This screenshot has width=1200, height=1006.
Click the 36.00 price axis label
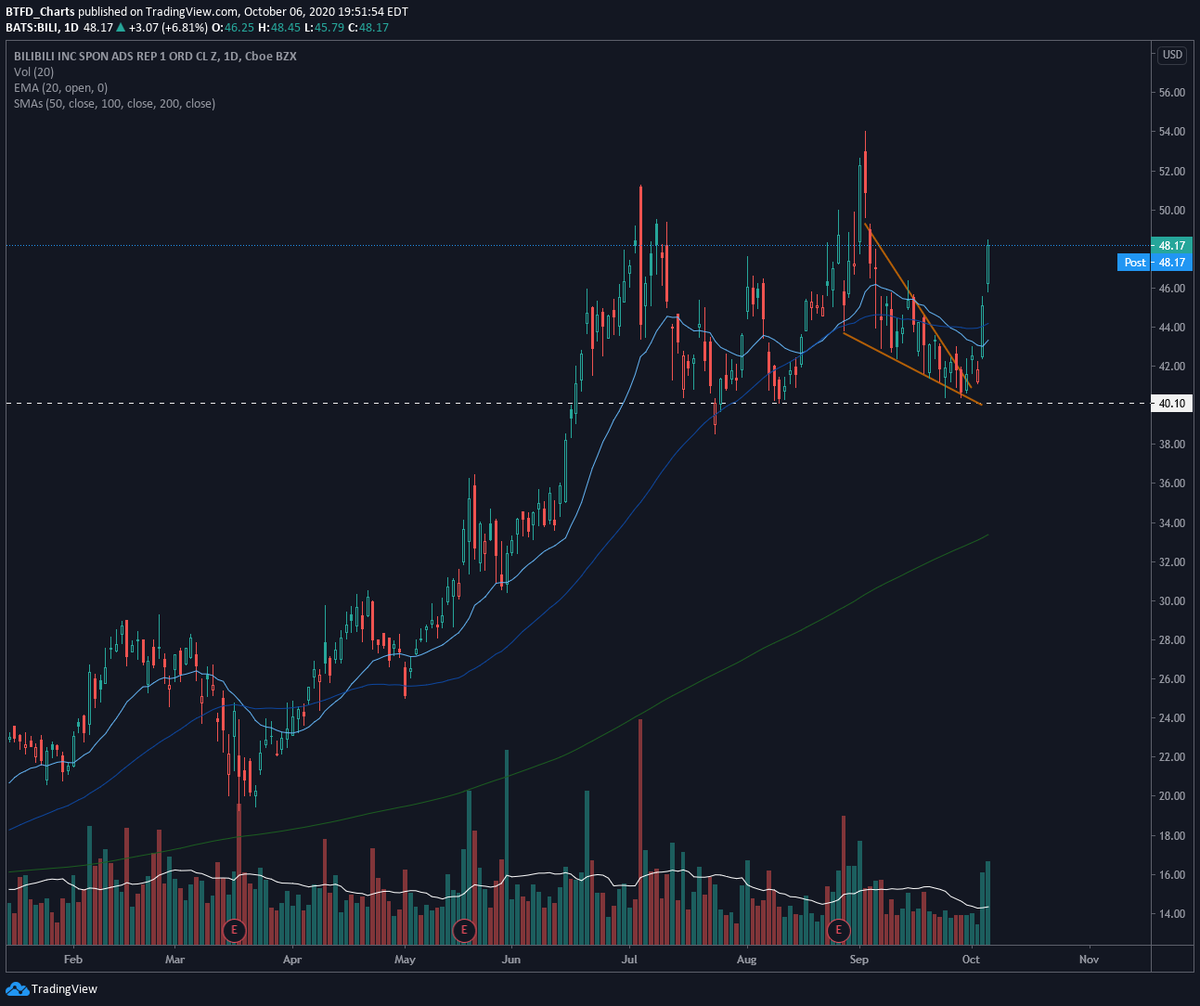point(1171,484)
